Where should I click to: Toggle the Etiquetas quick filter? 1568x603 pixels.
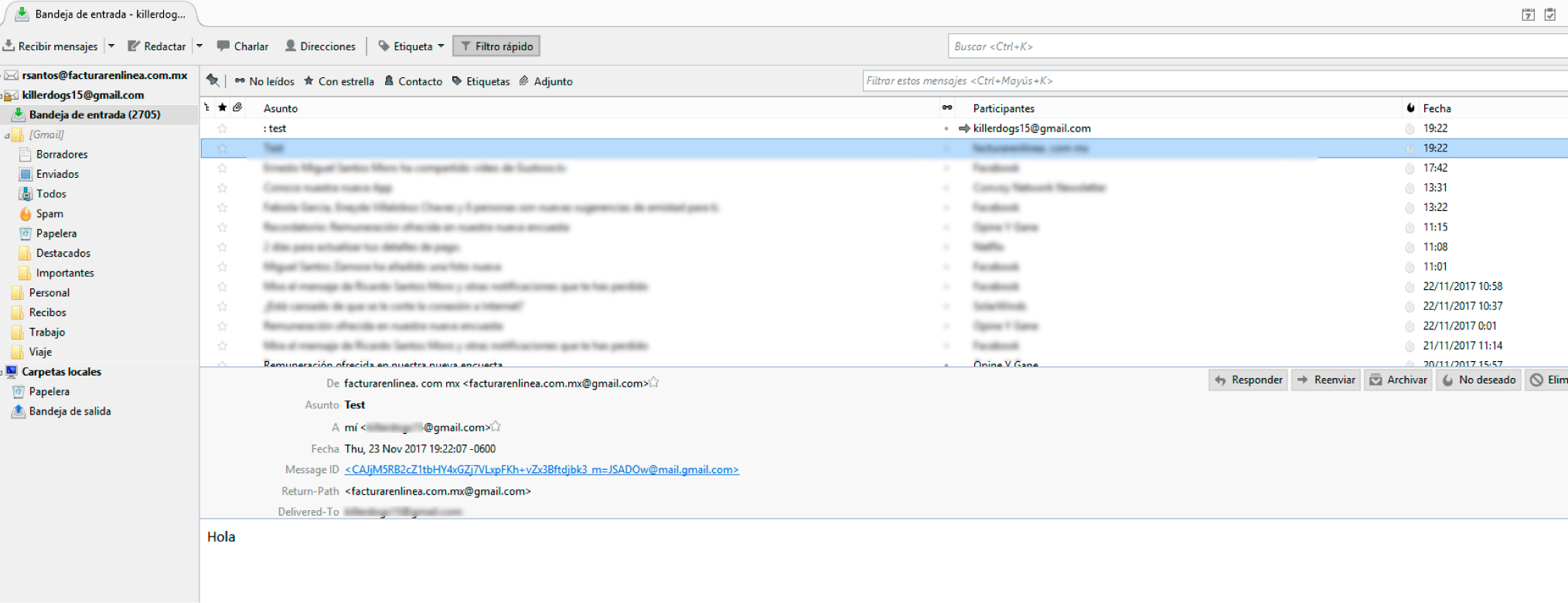pyautogui.click(x=481, y=81)
